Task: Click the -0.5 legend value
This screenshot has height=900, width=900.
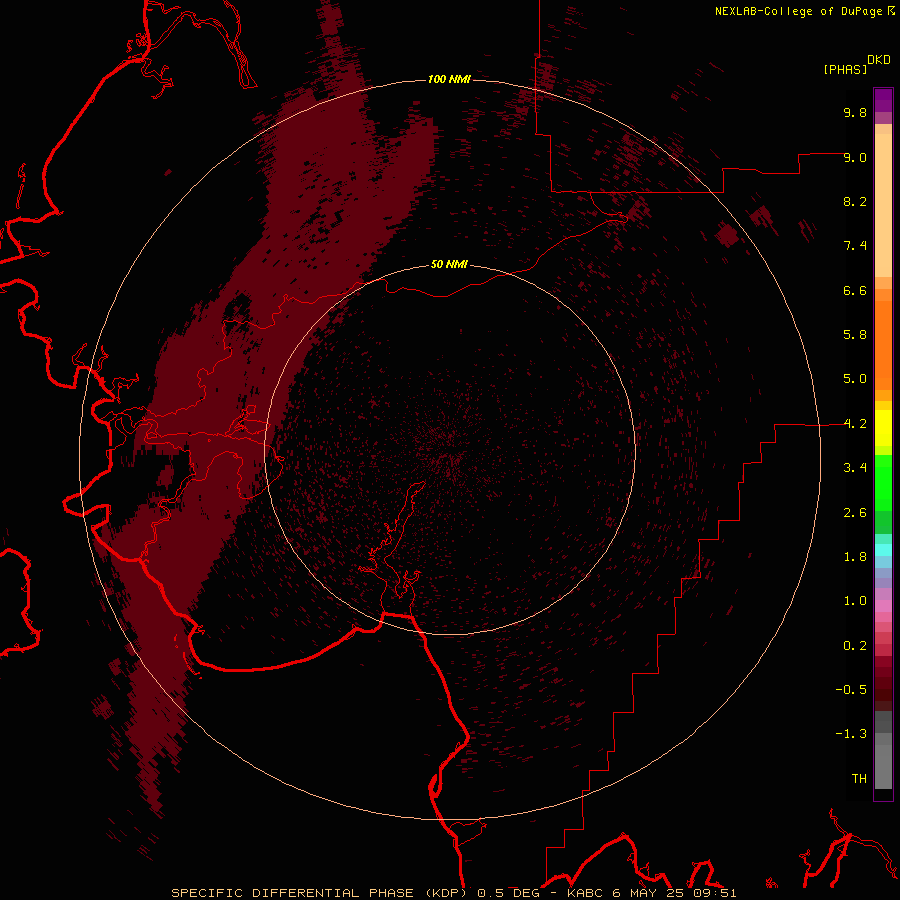Action: pyautogui.click(x=851, y=690)
